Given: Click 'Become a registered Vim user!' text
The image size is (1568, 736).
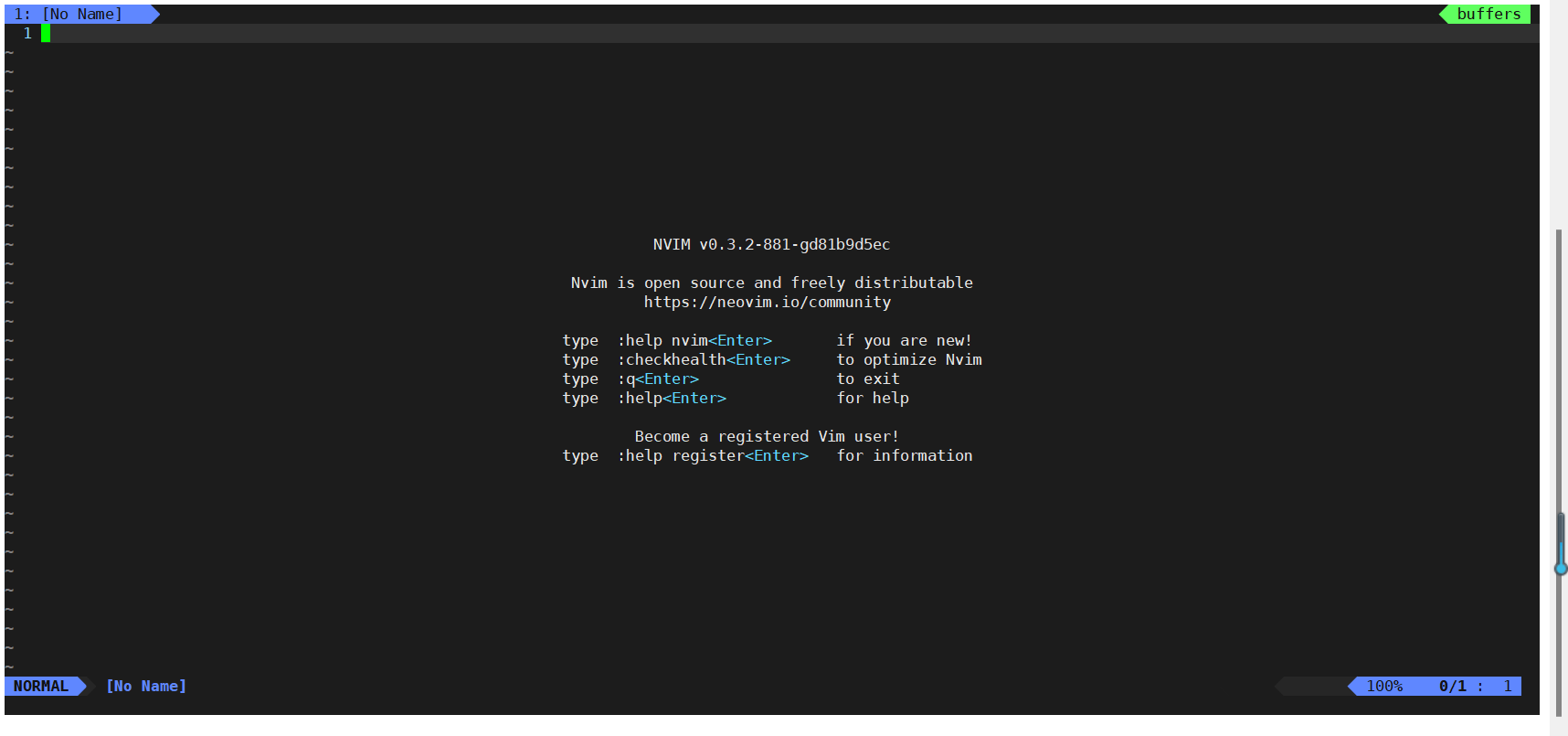Looking at the screenshot, I should pyautogui.click(x=767, y=436).
